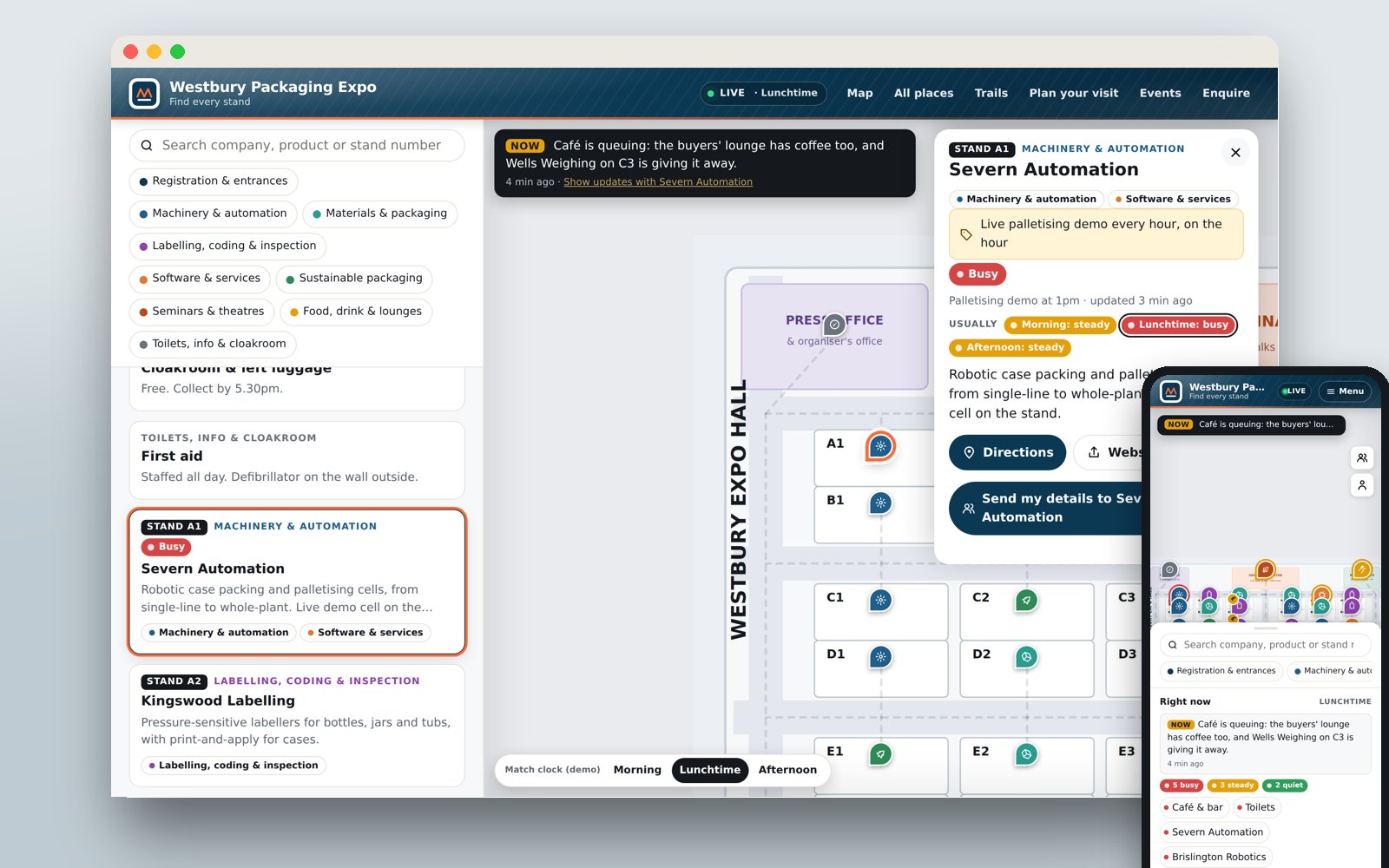Click Send my details to Severn Automation
The width and height of the screenshot is (1389, 868).
click(1047, 508)
